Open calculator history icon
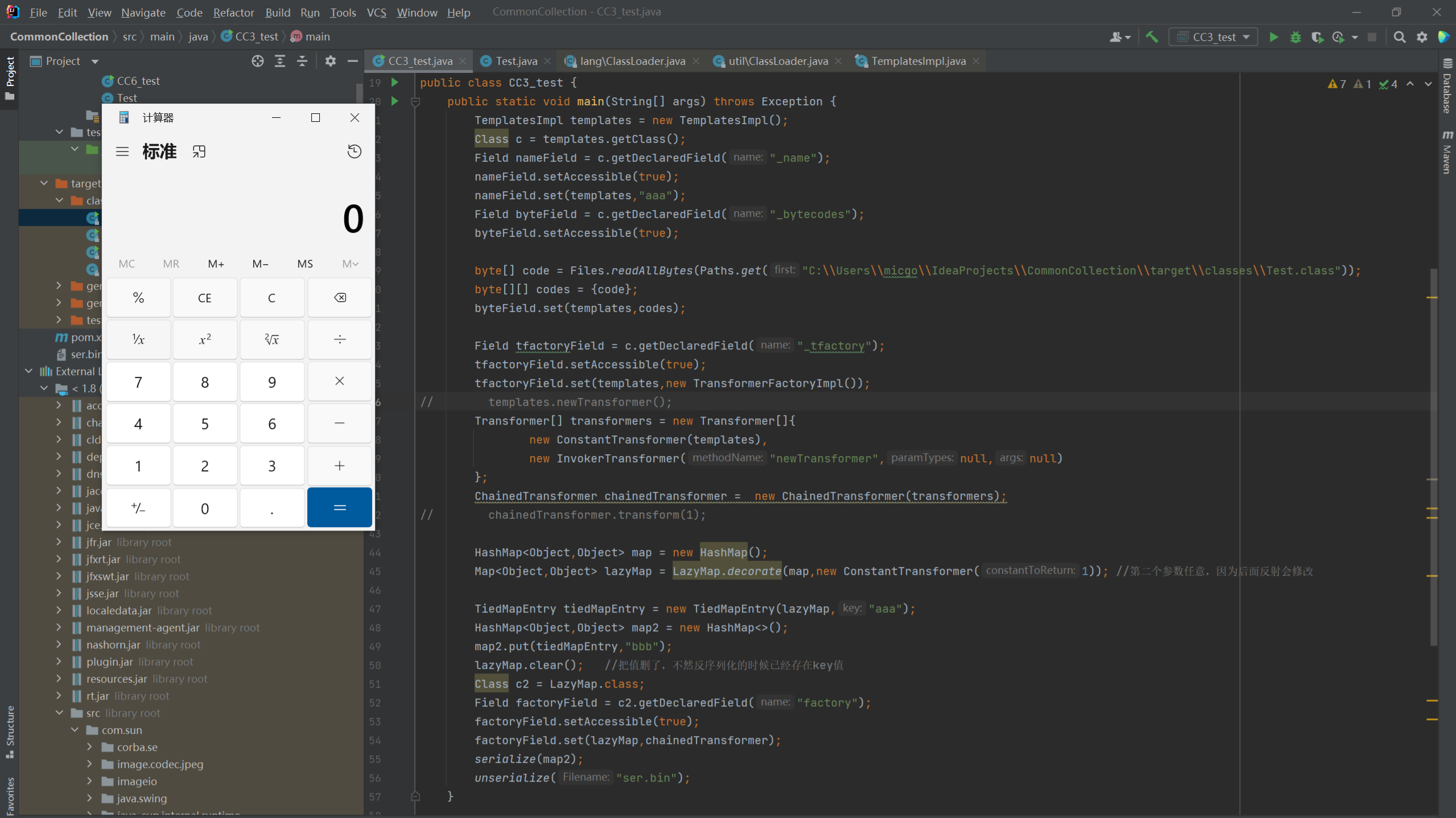 click(x=354, y=151)
